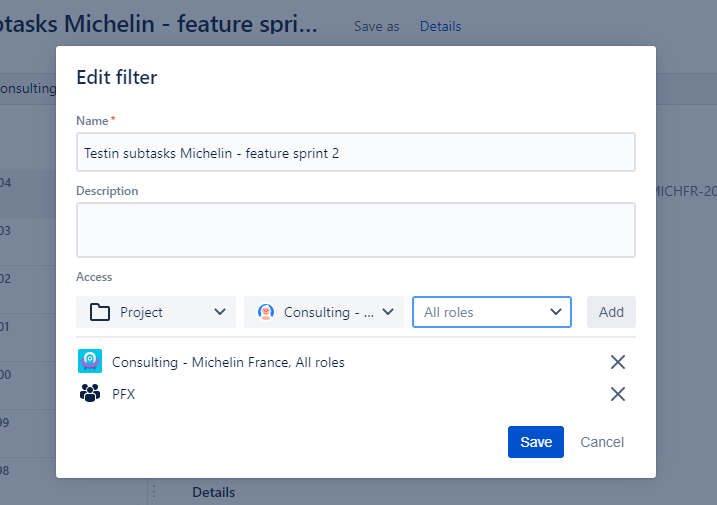This screenshot has width=717, height=505.
Task: Click the Consulting - Michelin France project icon
Action: click(x=90, y=361)
